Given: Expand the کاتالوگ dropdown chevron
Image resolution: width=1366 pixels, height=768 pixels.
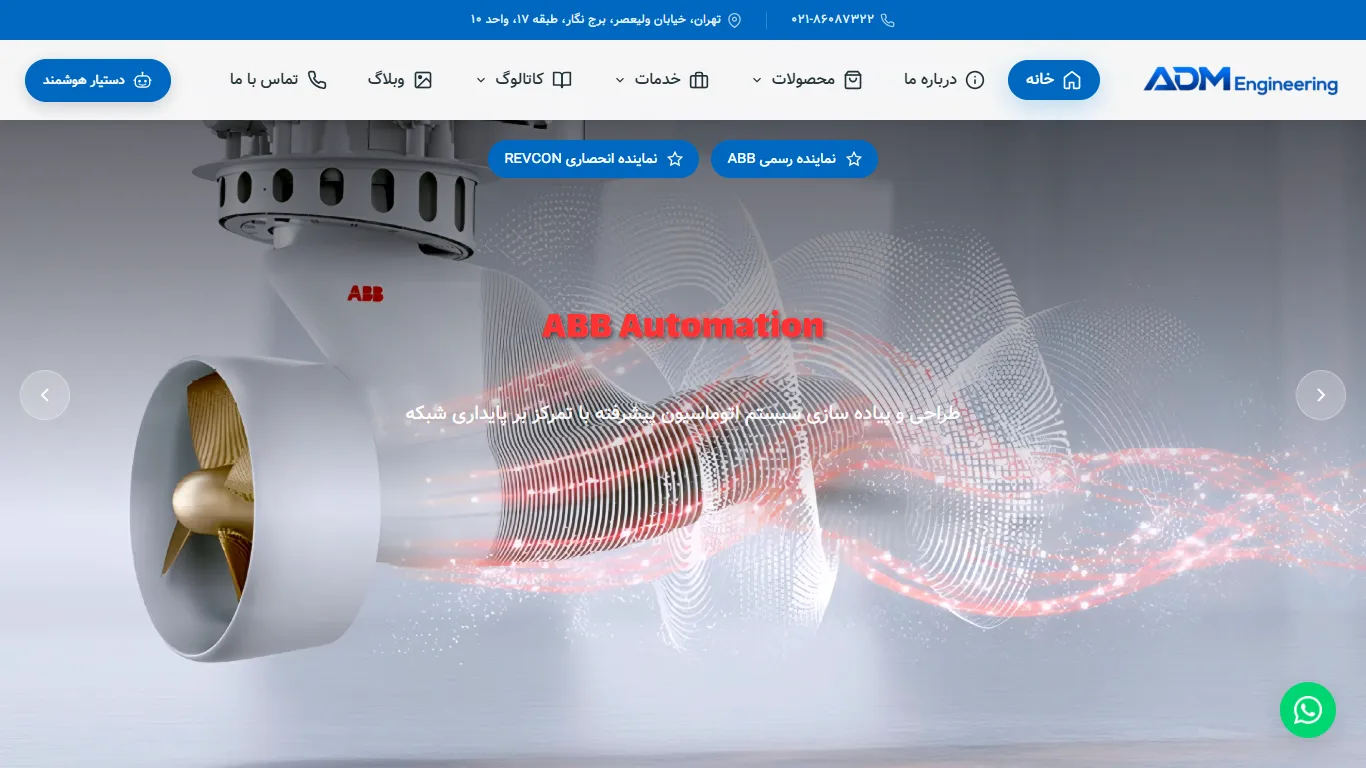Looking at the screenshot, I should click(480, 80).
